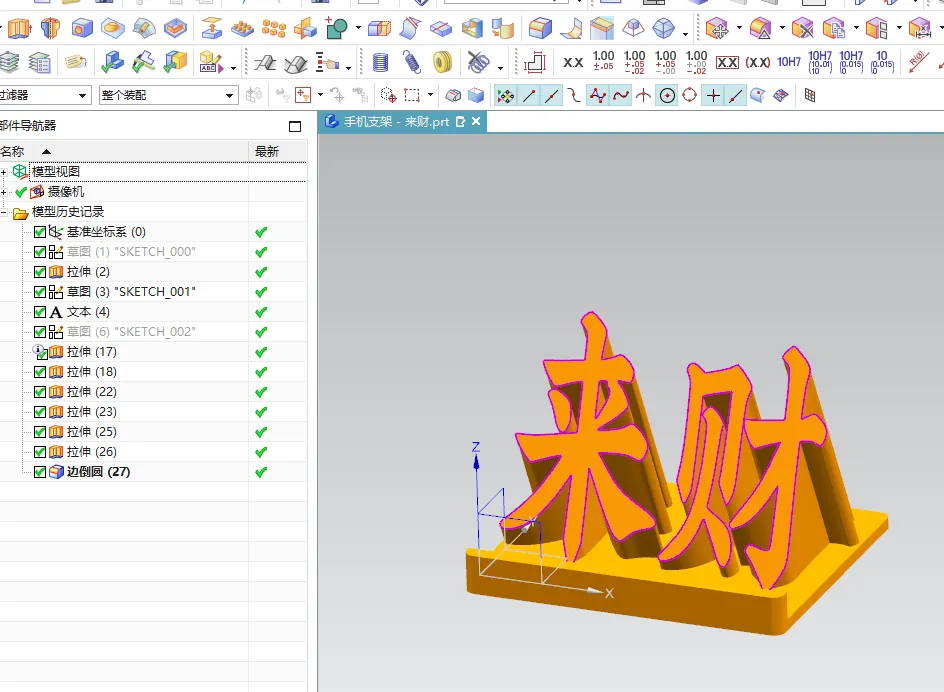944x692 pixels.
Task: Toggle Mid Point snapping
Action: point(551,95)
